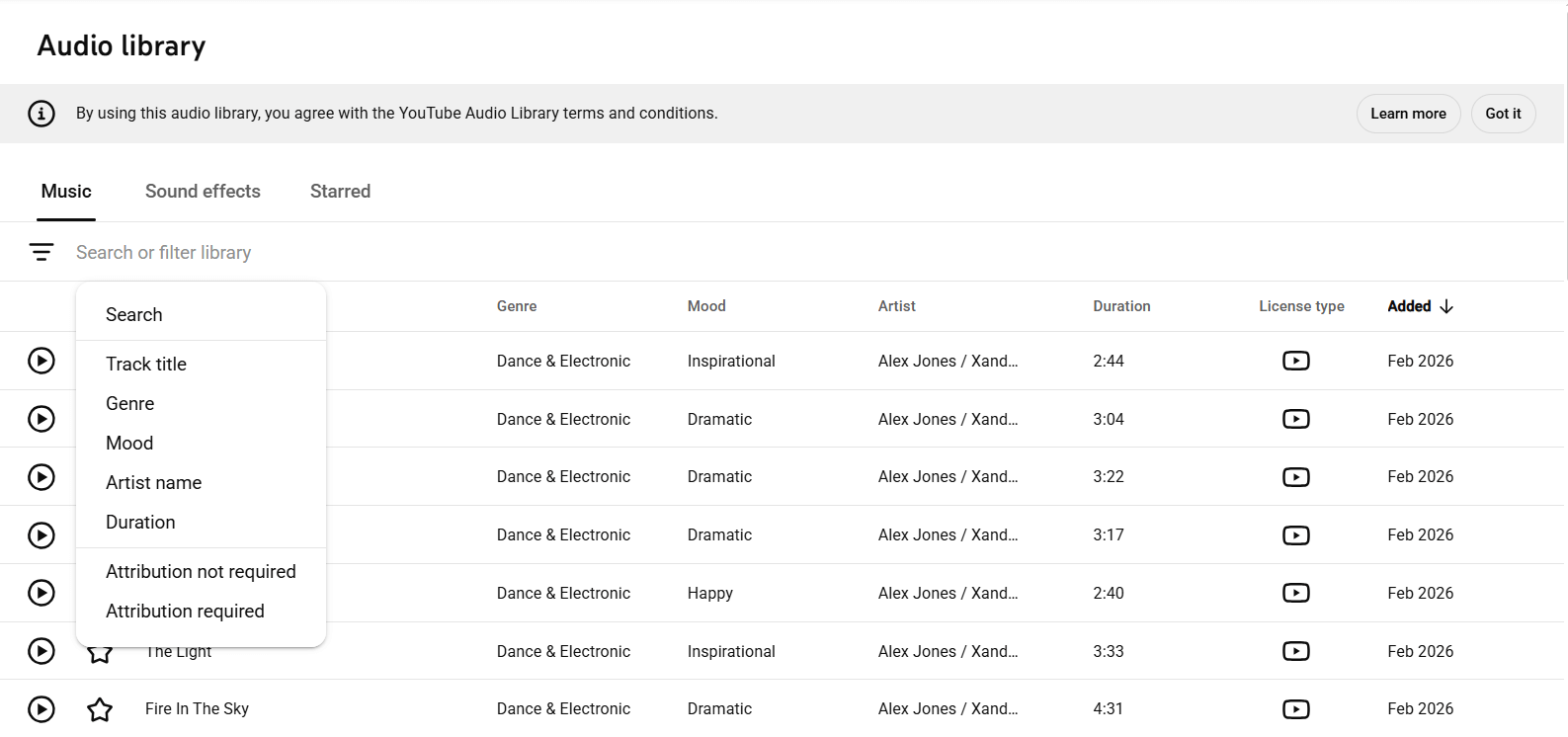Click the Mood column header
This screenshot has height=737, width=1568.
pos(706,306)
